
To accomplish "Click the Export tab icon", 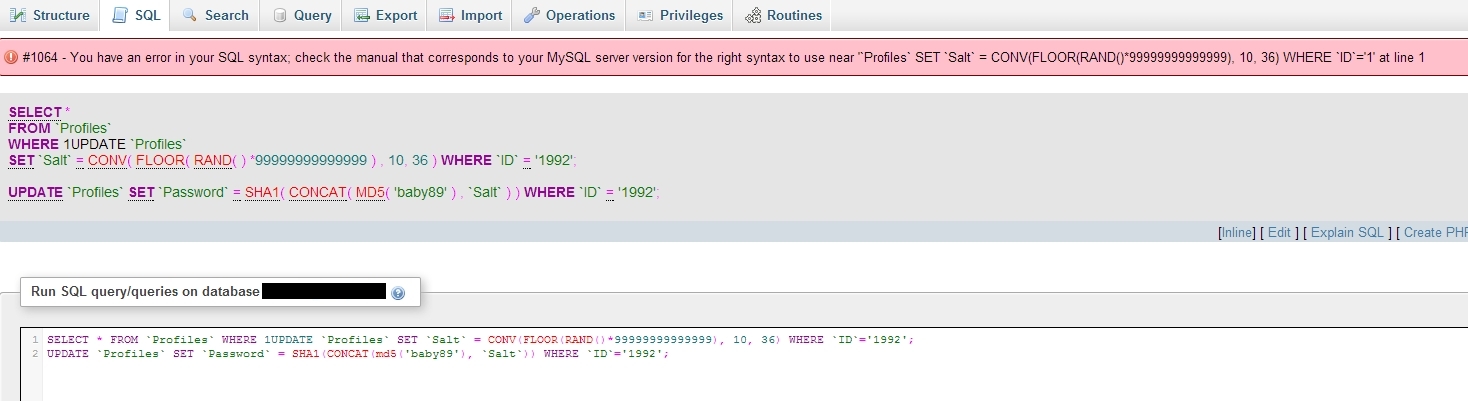I will [x=360, y=15].
